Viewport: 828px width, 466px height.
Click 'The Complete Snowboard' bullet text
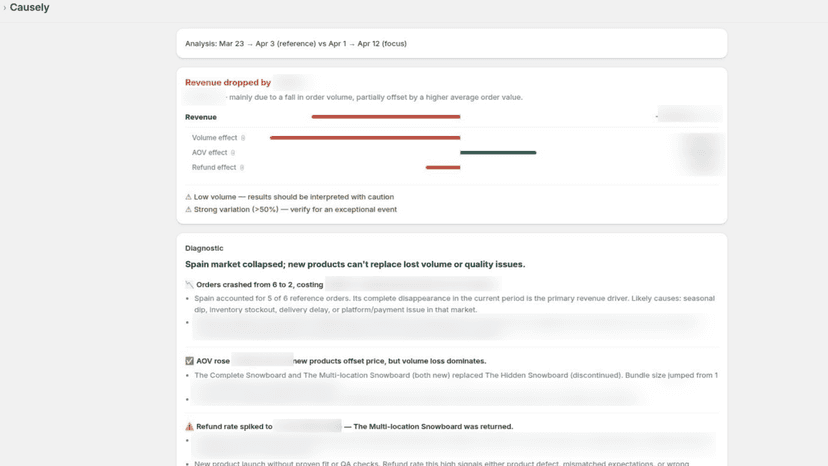(x=456, y=375)
